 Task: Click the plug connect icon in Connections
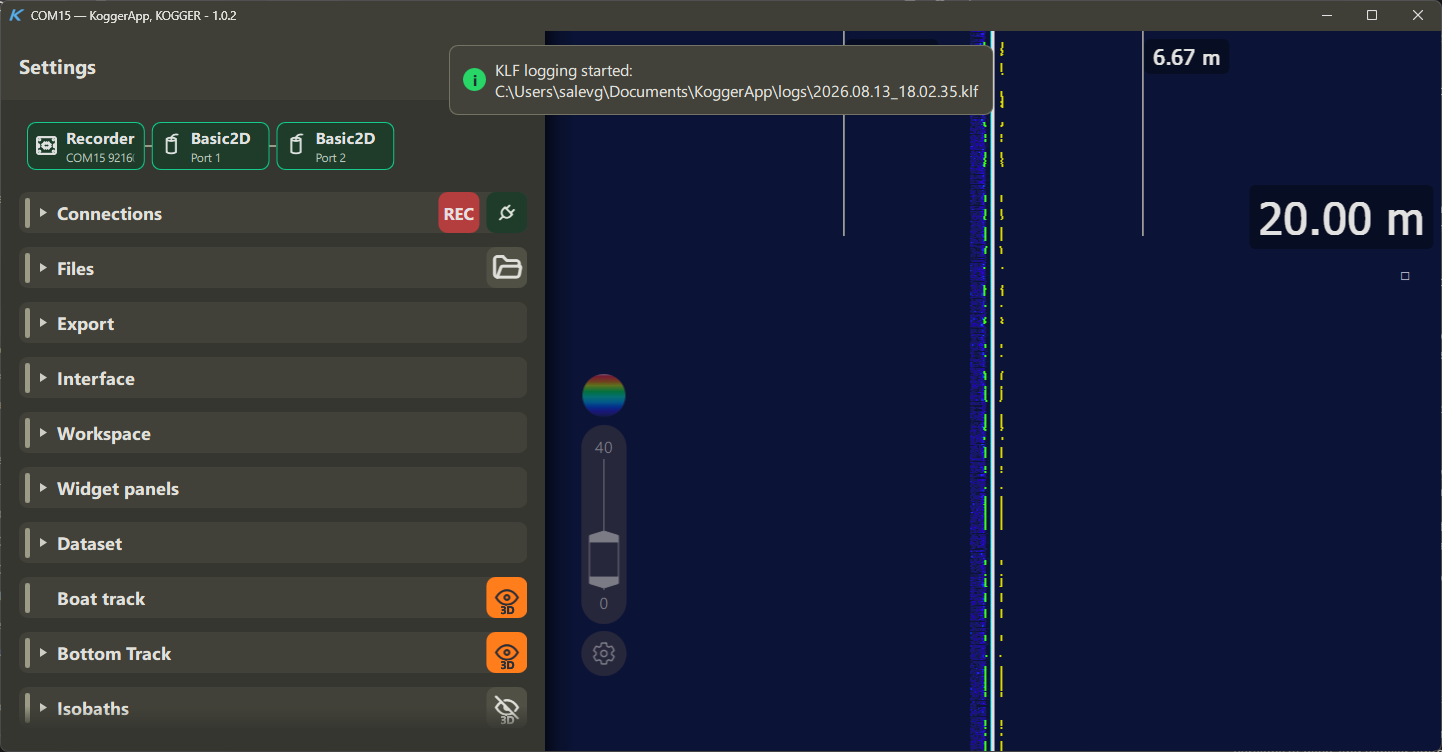[507, 214]
